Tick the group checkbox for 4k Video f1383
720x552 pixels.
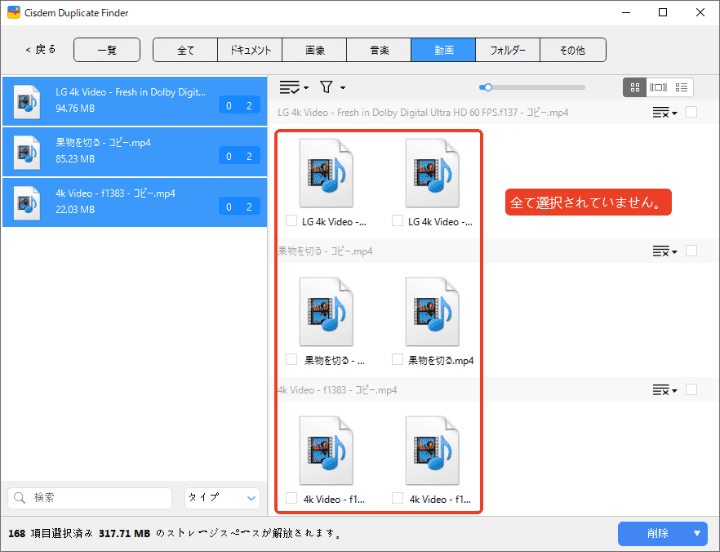click(691, 389)
